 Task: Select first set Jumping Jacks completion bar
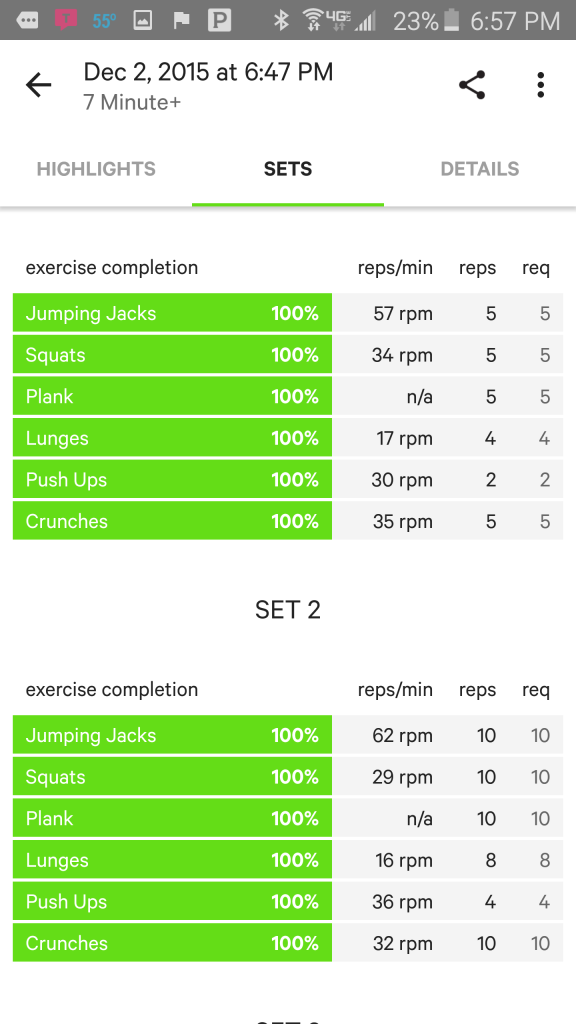click(172, 313)
